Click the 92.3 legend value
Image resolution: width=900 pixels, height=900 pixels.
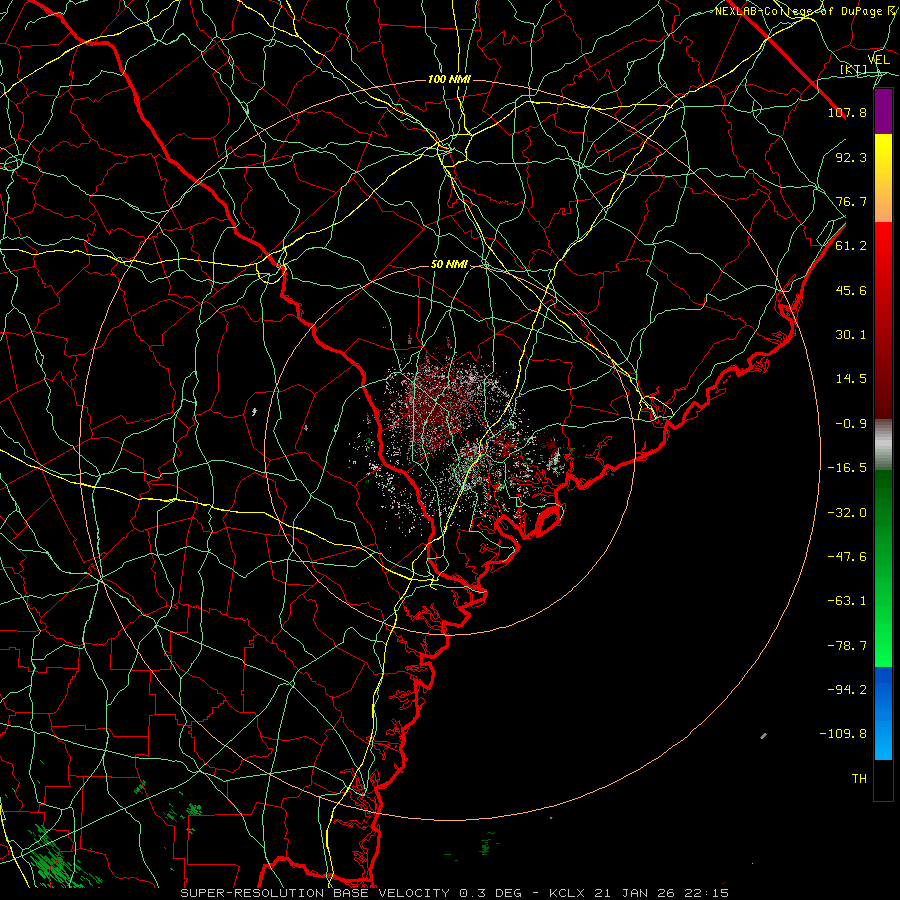click(x=851, y=157)
